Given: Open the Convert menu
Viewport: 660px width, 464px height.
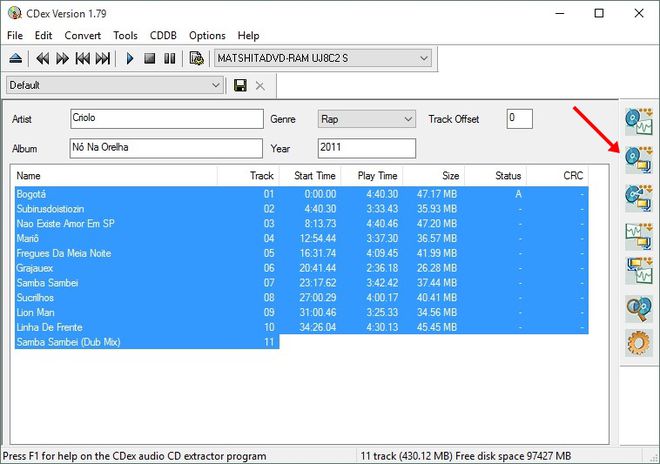Looking at the screenshot, I should 82,35.
